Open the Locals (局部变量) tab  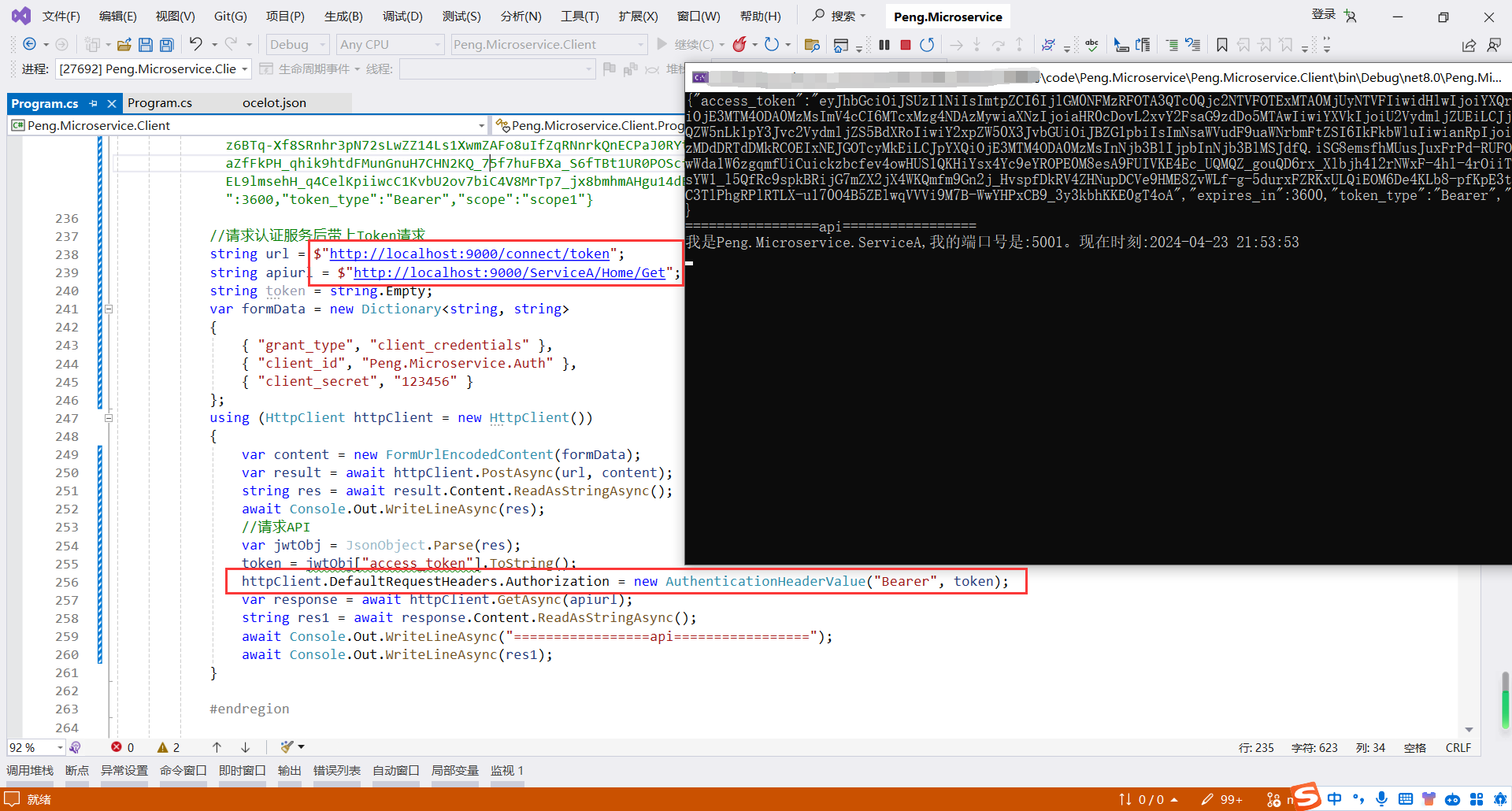[x=454, y=771]
